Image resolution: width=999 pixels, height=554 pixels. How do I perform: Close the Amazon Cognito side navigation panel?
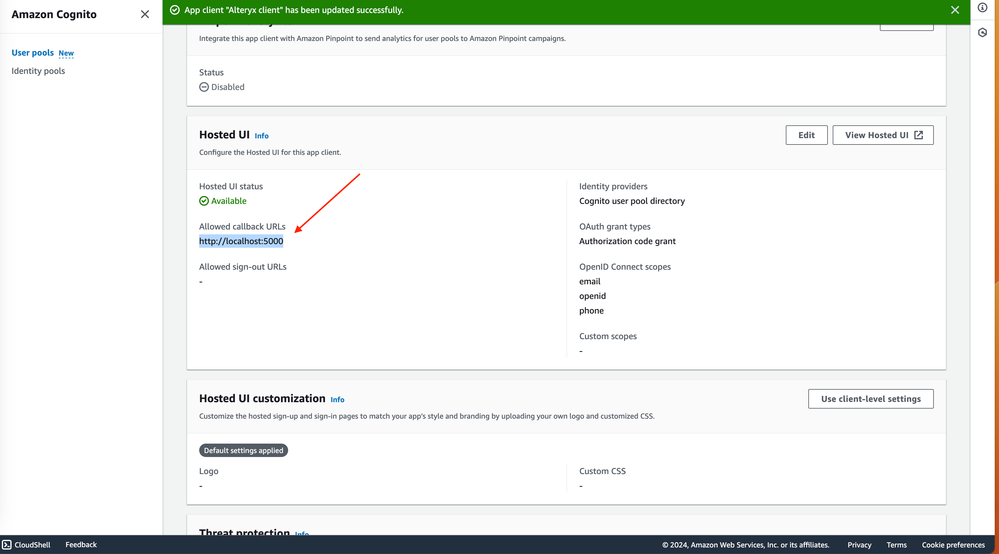145,14
